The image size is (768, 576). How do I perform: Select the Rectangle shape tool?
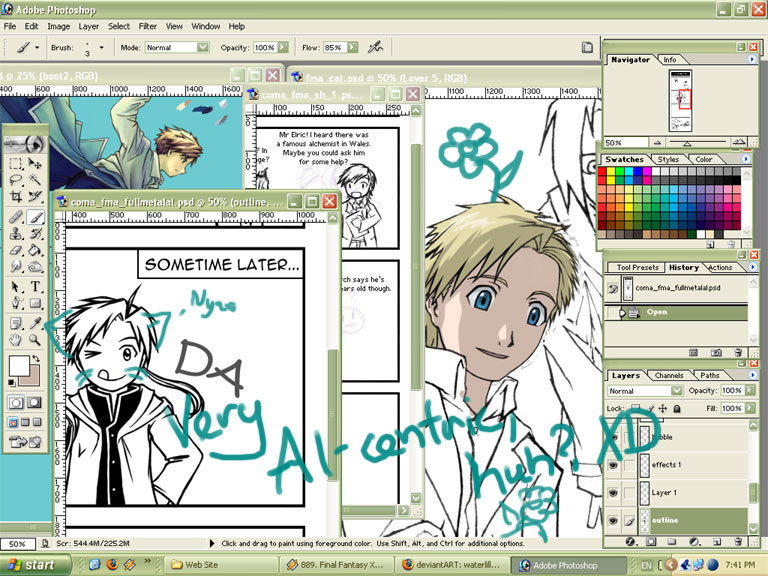pos(35,303)
